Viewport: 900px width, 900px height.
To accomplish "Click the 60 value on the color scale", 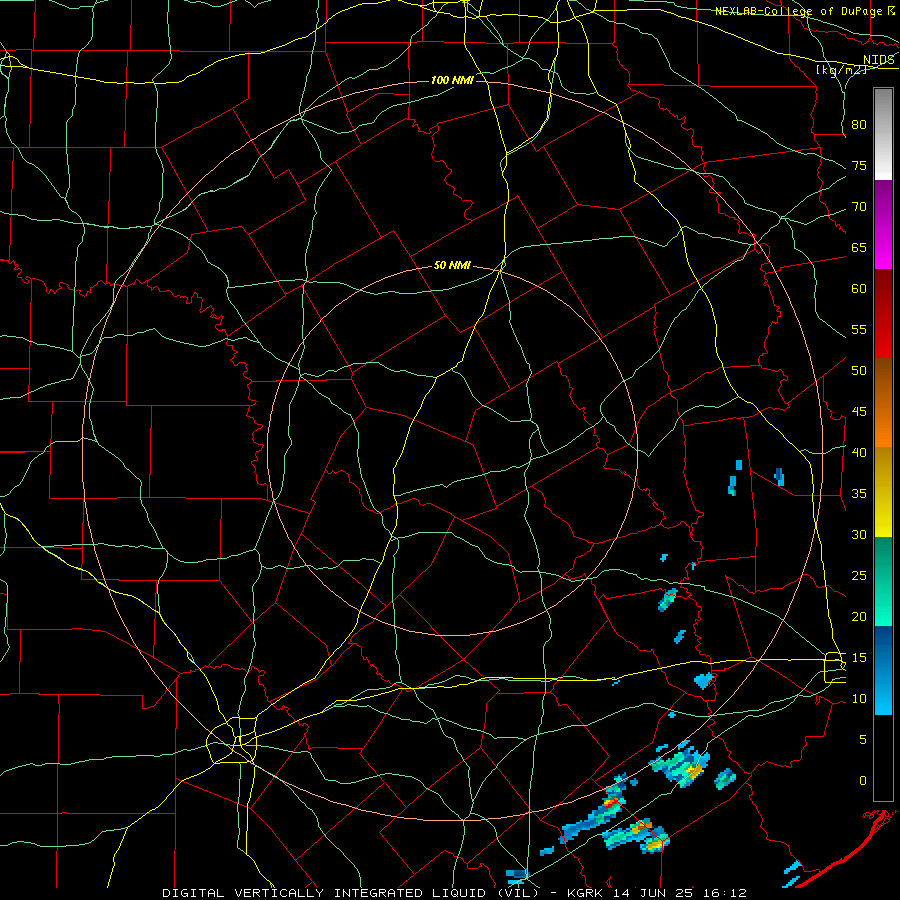I will [859, 289].
